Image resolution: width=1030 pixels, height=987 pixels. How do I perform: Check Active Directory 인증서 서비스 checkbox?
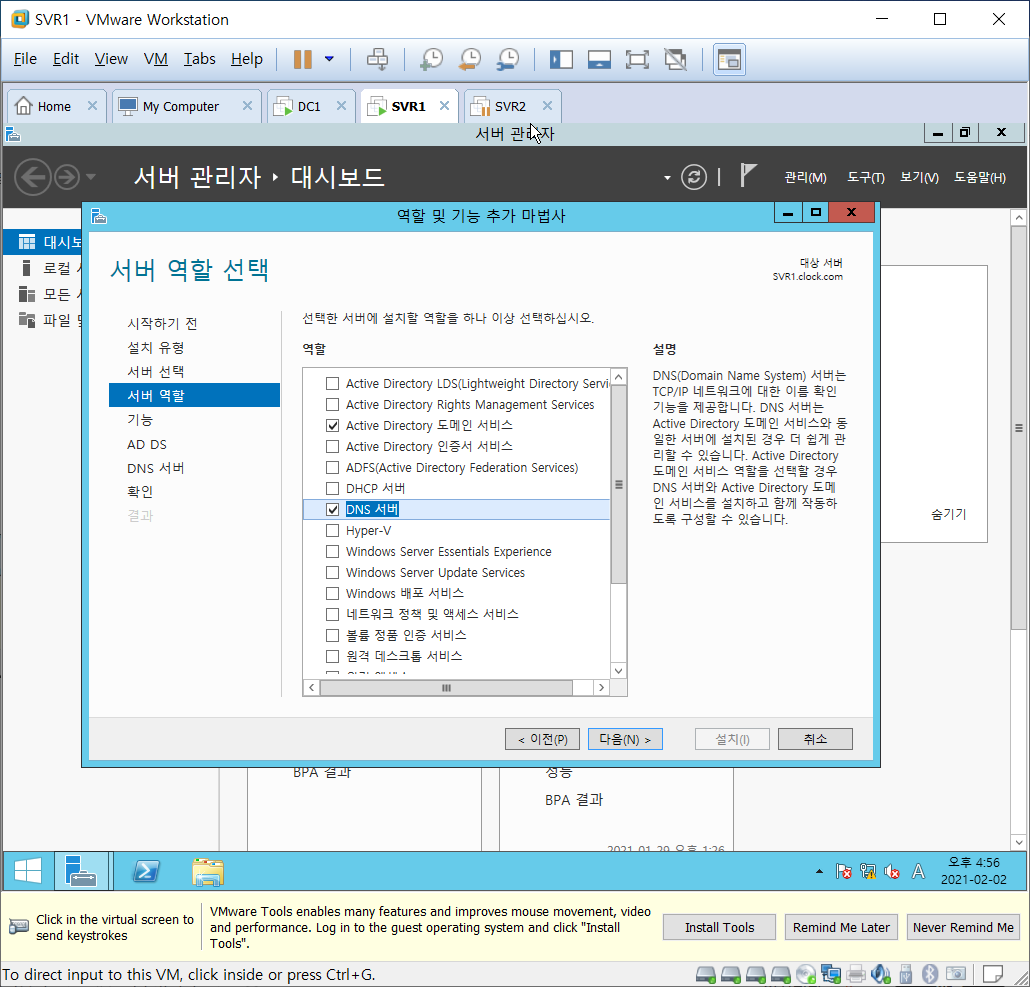click(332, 447)
